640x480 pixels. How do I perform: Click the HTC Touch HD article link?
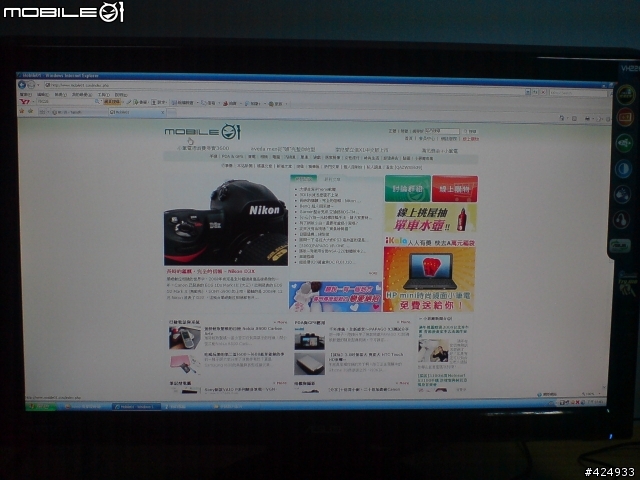(x=367, y=357)
